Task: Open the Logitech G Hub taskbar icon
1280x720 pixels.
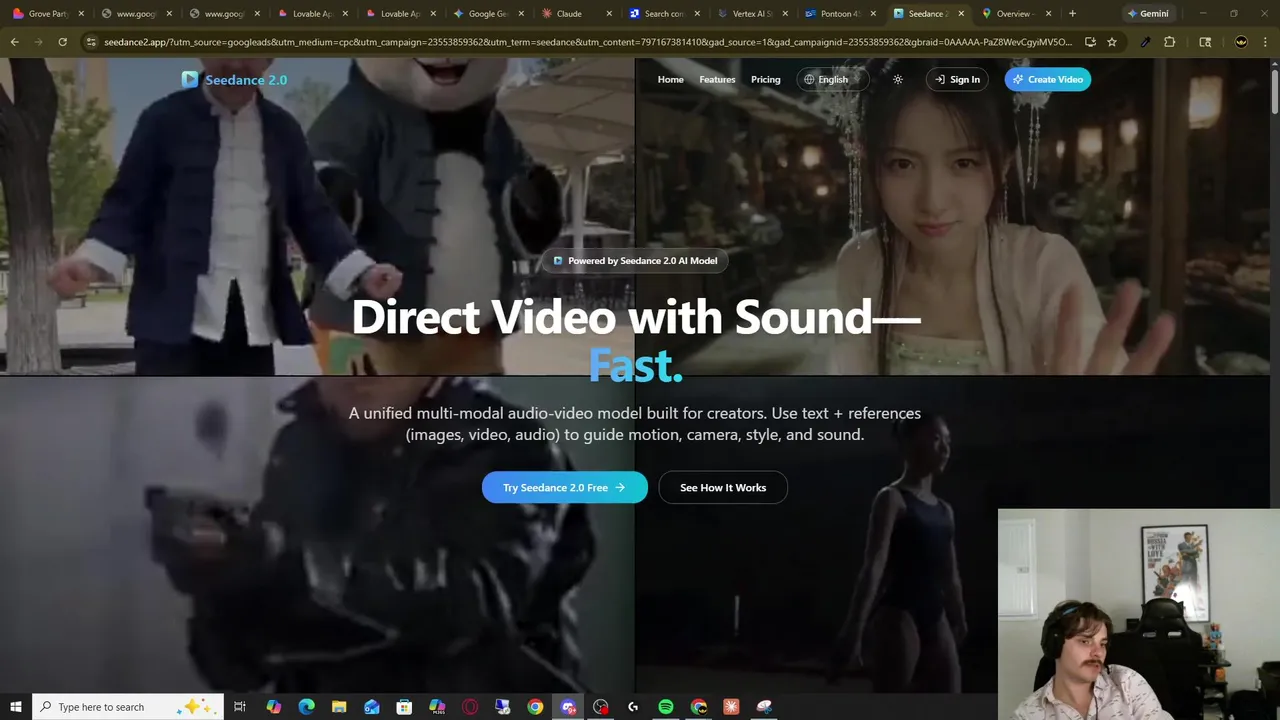Action: [x=633, y=707]
